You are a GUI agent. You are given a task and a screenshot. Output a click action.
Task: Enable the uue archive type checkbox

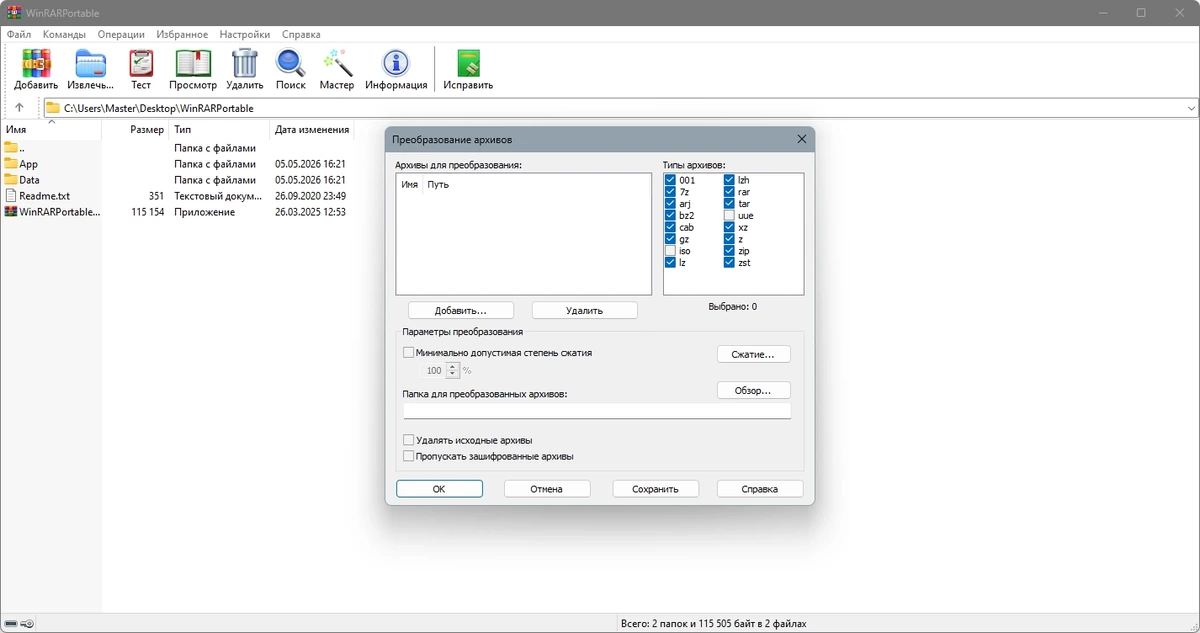point(730,216)
